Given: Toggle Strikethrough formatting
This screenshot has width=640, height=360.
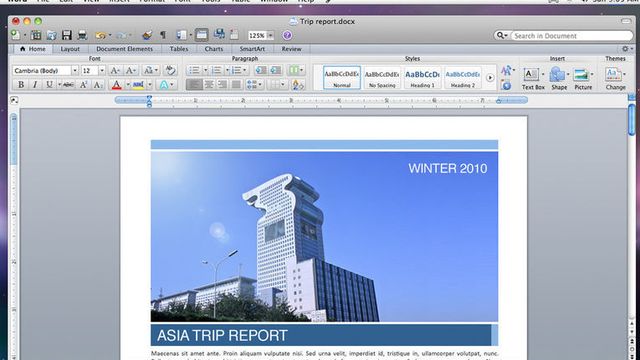Looking at the screenshot, I should [69, 84].
